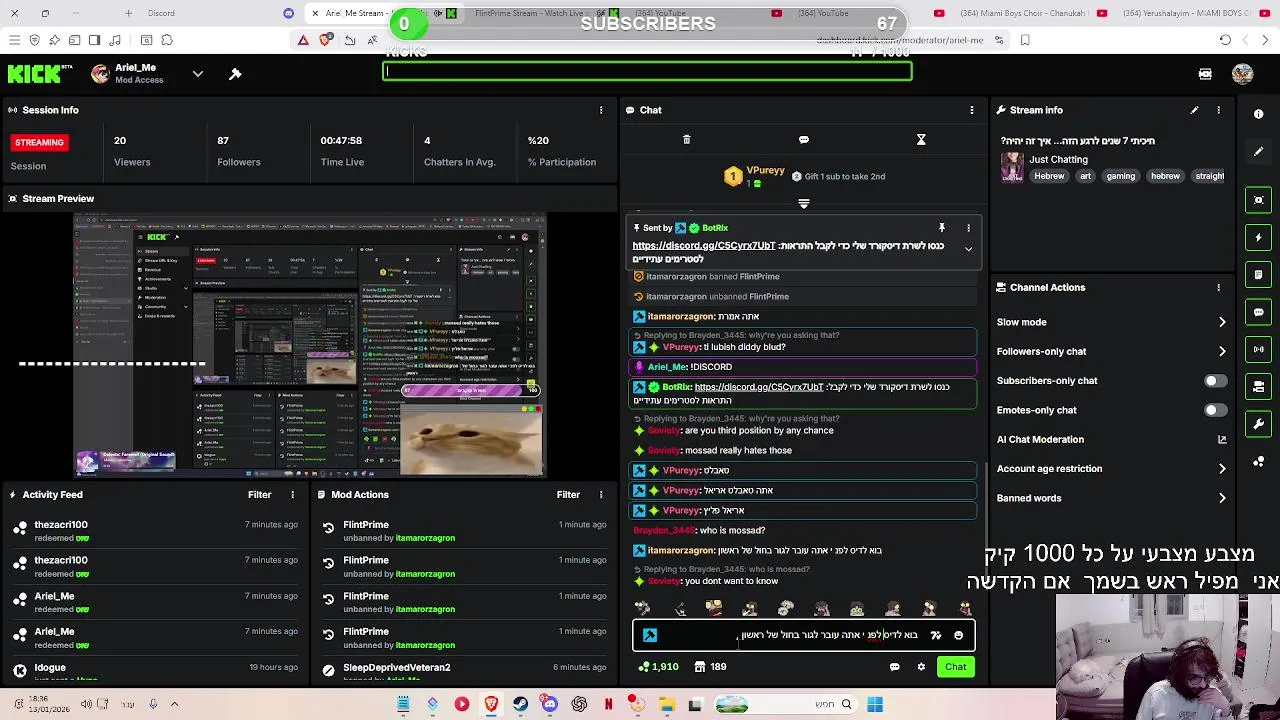1280x720 pixels.
Task: Expand the pinned message chevron
Action: pyautogui.click(x=968, y=249)
